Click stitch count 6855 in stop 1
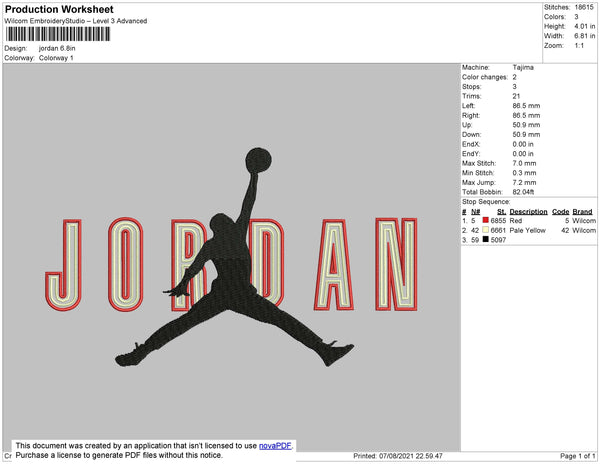This screenshot has width=600, height=464. tap(498, 221)
